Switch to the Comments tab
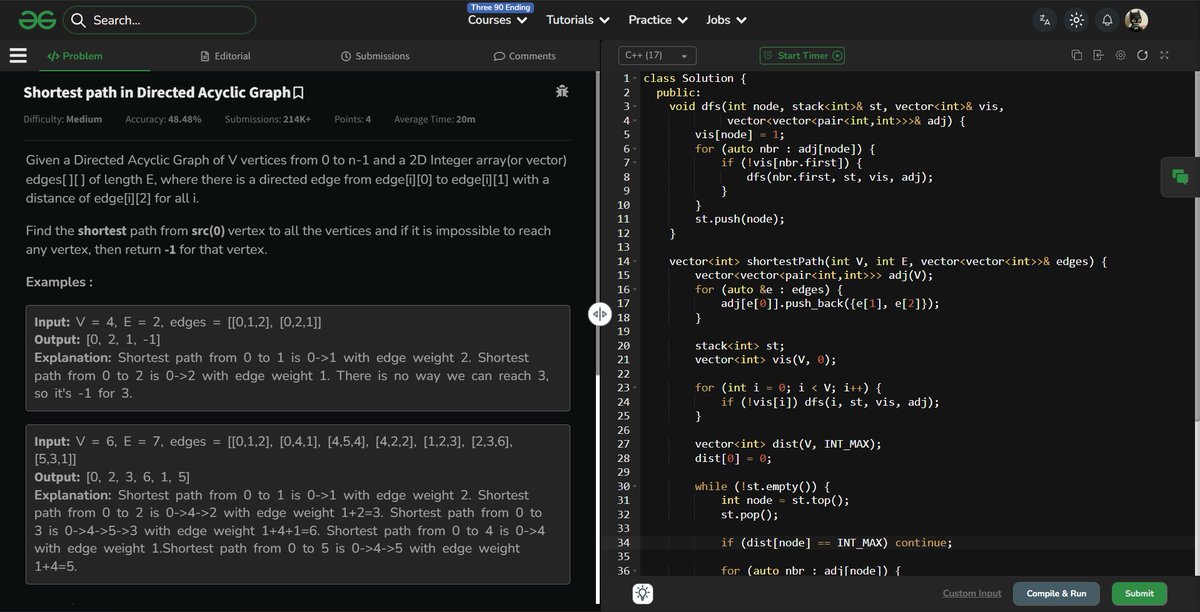The width and height of the screenshot is (1200, 612). pyautogui.click(x=525, y=56)
